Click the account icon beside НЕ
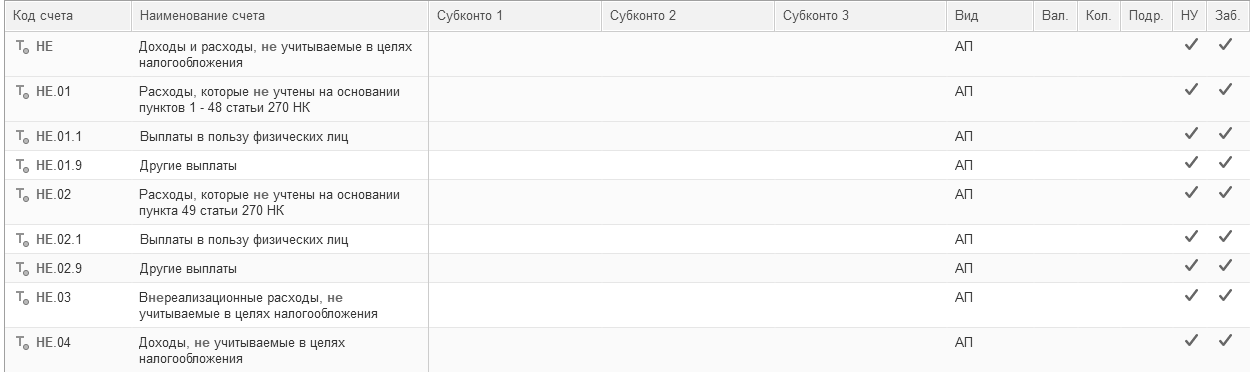 pyautogui.click(x=22, y=46)
